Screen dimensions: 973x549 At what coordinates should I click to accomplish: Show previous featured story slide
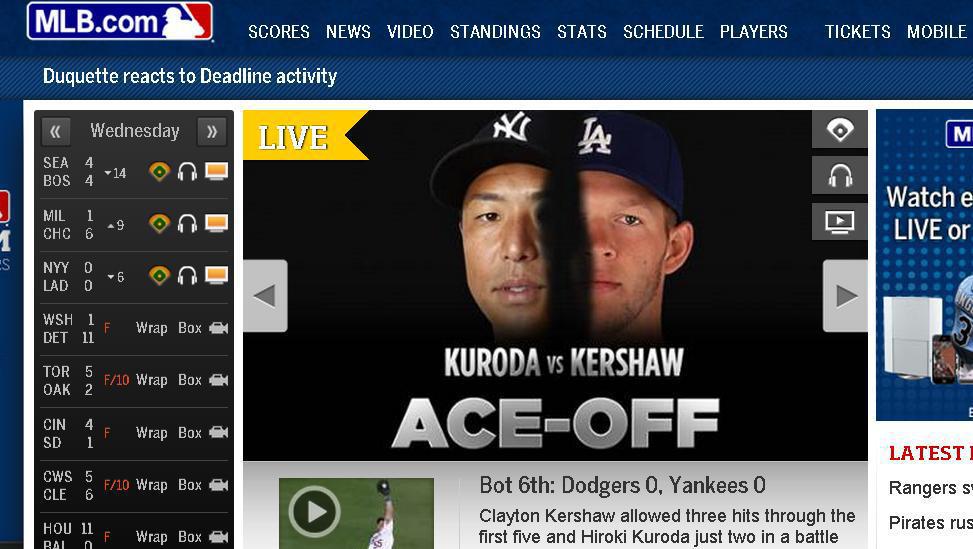265,296
